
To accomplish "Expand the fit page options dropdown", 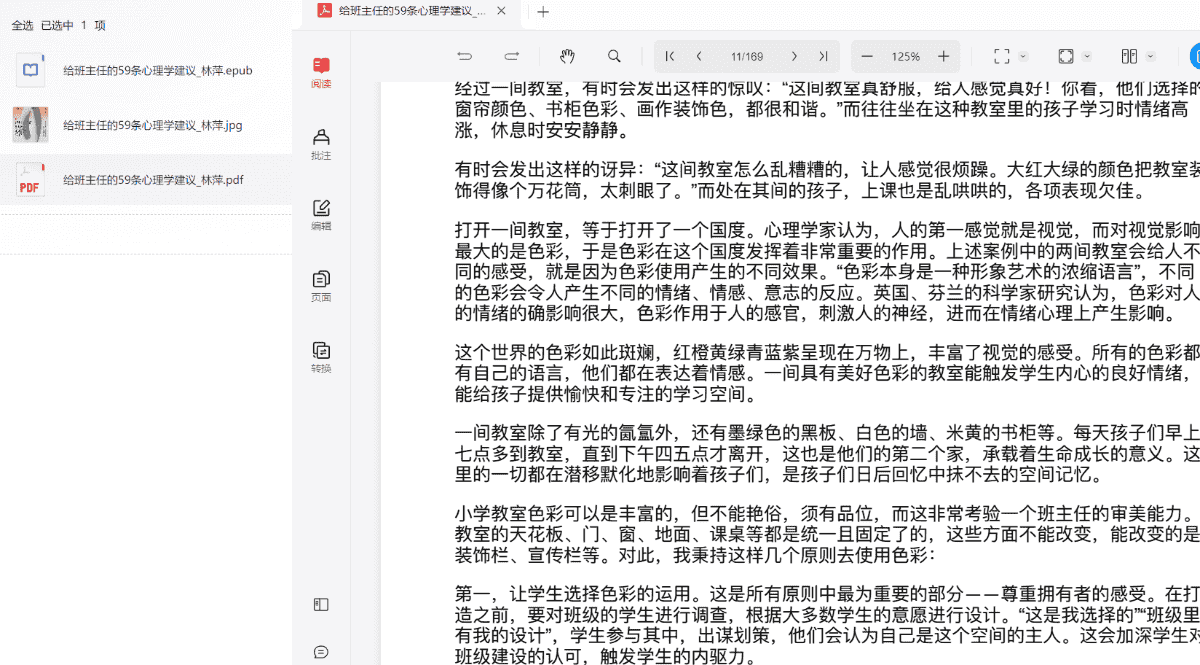I will pos(1087,57).
